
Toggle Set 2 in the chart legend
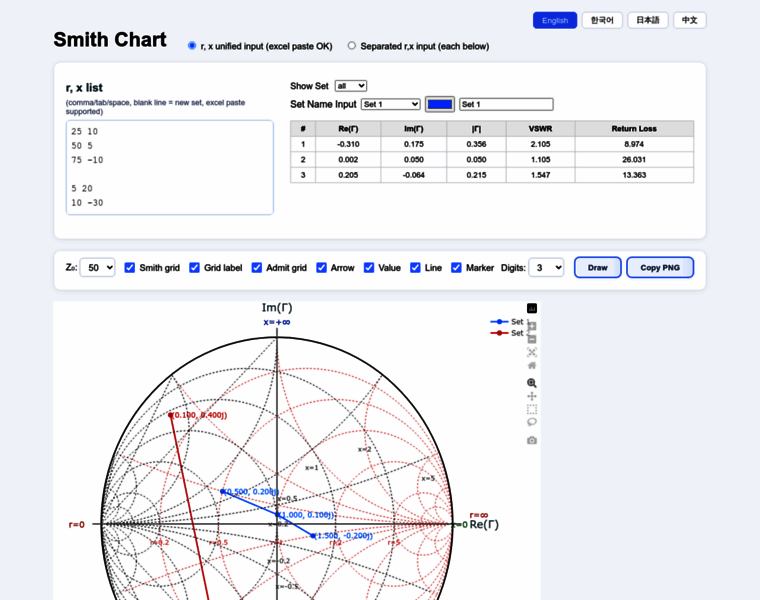[x=508, y=333]
